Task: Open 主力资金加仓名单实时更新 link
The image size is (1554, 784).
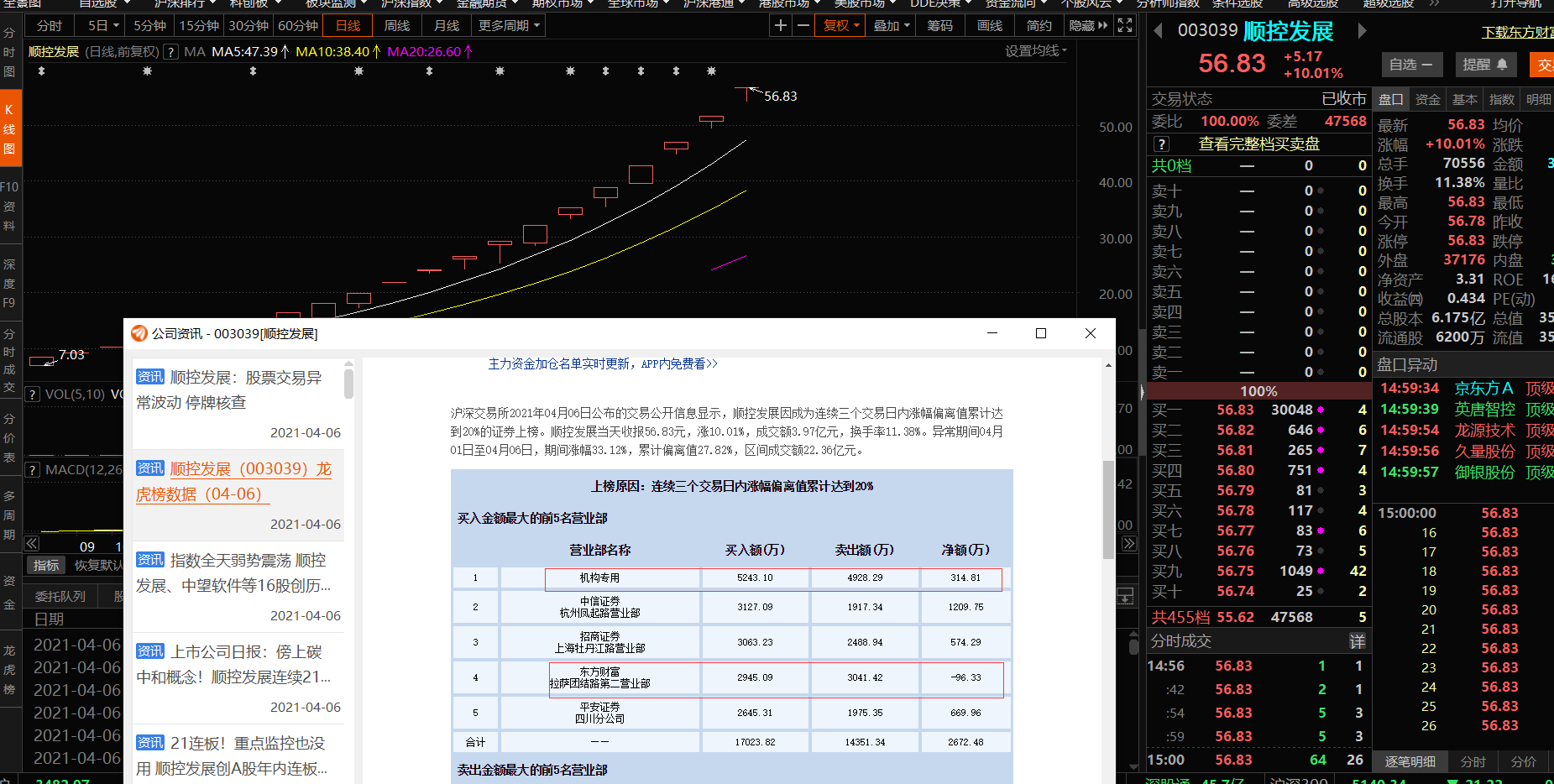Action: [x=603, y=363]
